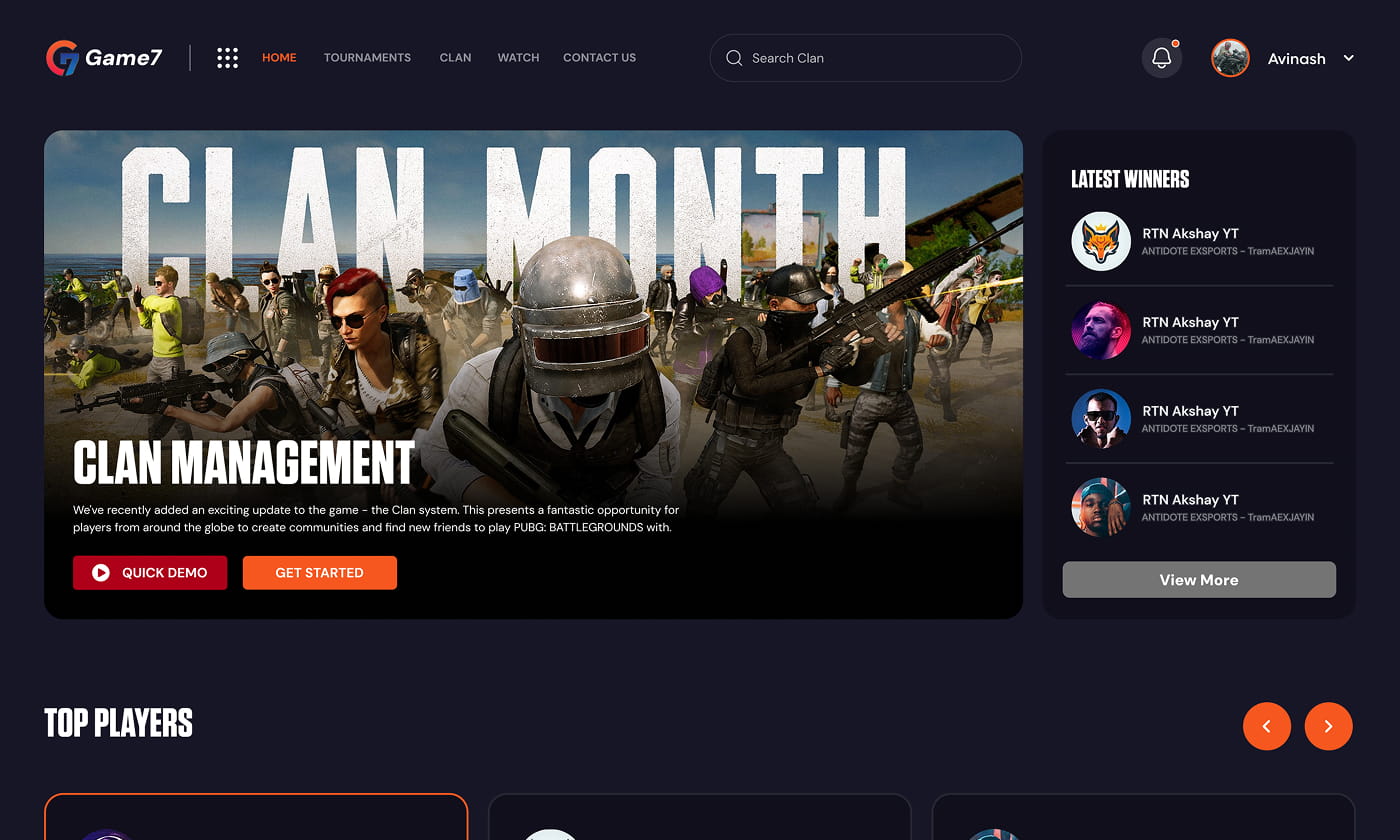This screenshot has height=840, width=1400.
Task: Expand the Avinash user dropdown chevron
Action: (x=1348, y=58)
